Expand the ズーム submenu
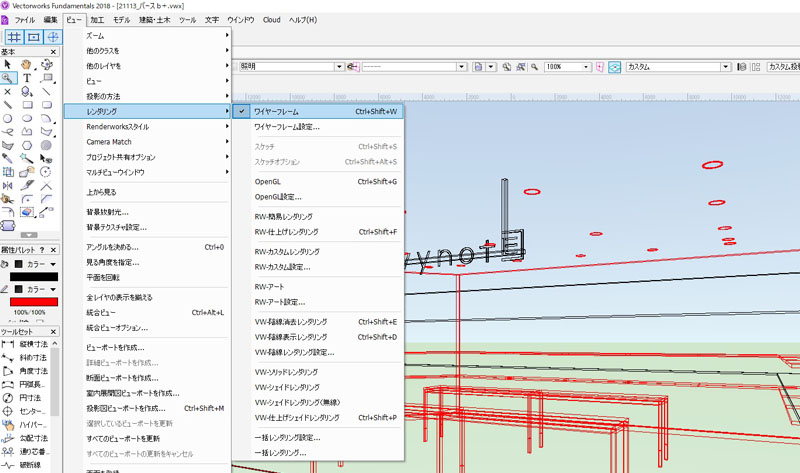This screenshot has height=473, width=800. click(147, 36)
